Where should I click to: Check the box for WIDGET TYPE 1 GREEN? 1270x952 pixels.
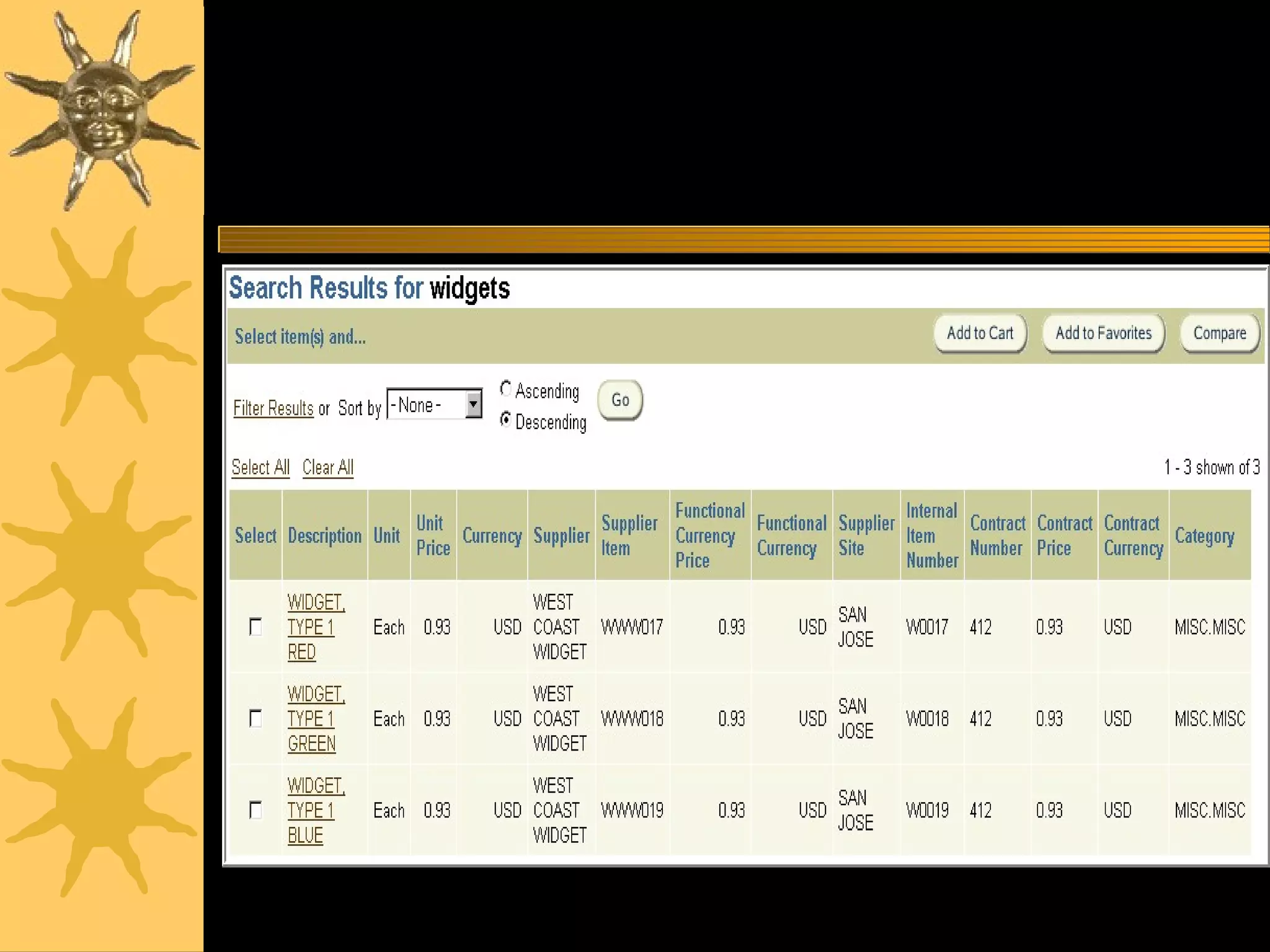(255, 718)
